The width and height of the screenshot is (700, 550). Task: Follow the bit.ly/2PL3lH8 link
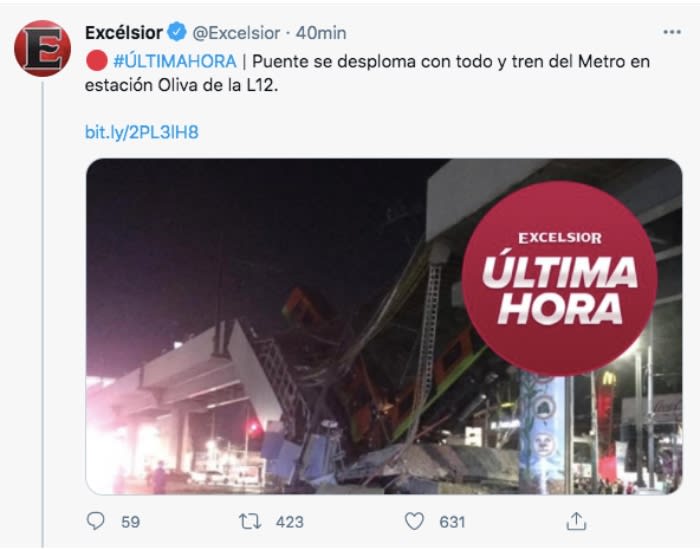(142, 132)
